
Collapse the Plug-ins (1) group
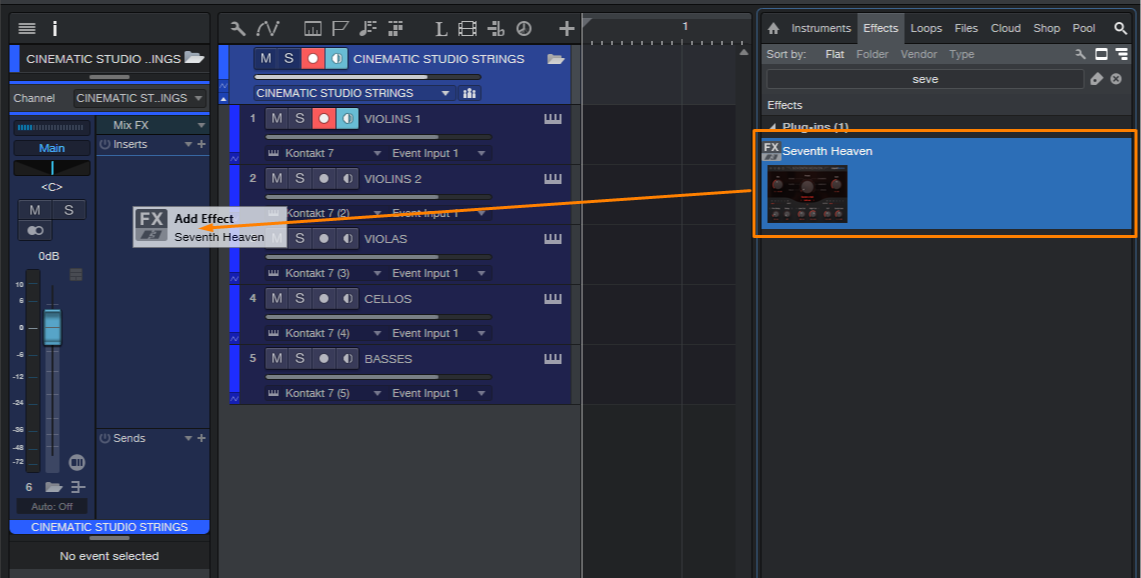tap(772, 127)
